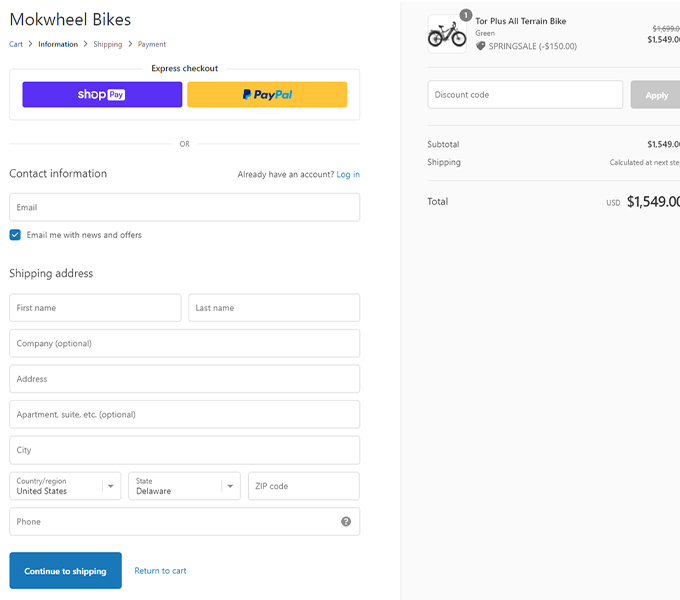This screenshot has height=600, width=680.
Task: Focus the Email input field
Action: (185, 207)
